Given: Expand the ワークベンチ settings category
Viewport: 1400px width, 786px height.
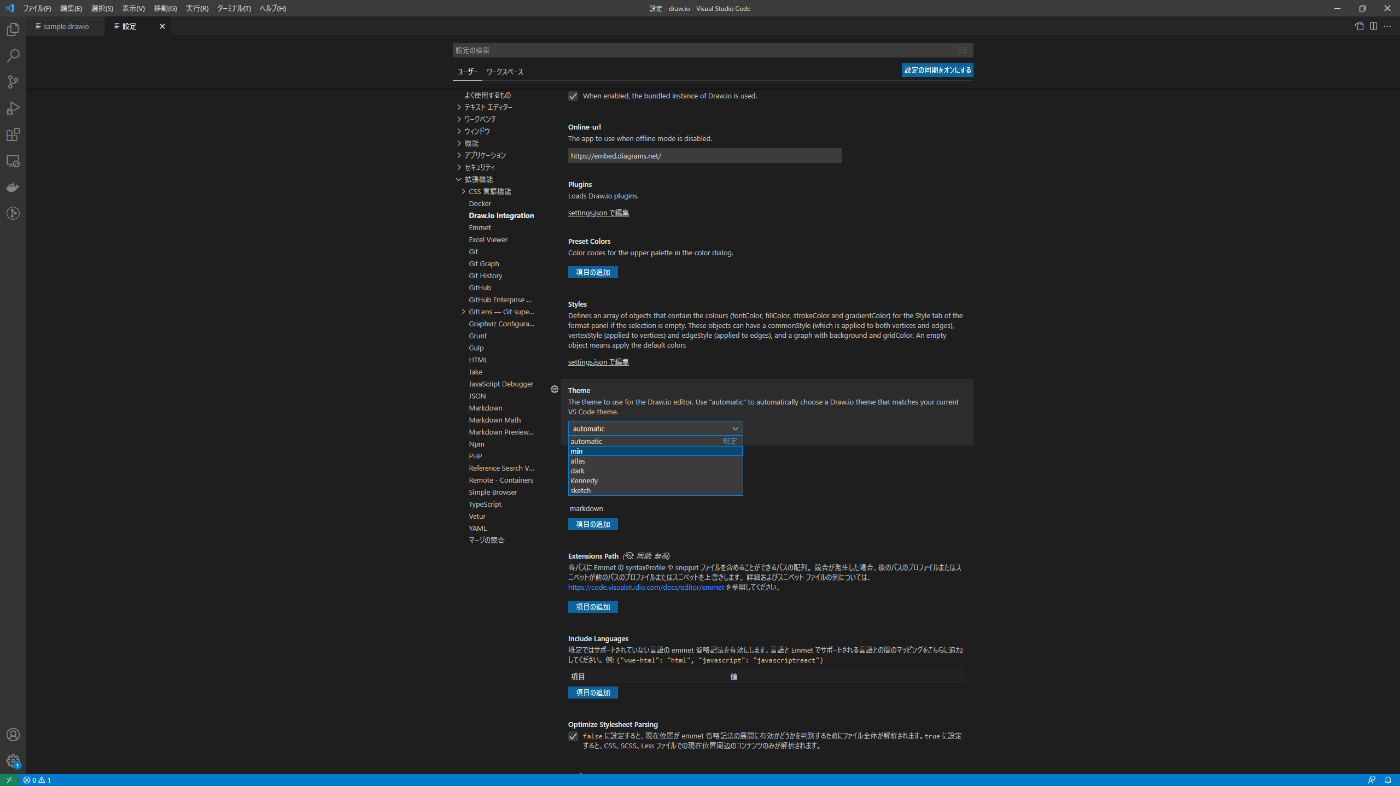Looking at the screenshot, I should [x=480, y=119].
